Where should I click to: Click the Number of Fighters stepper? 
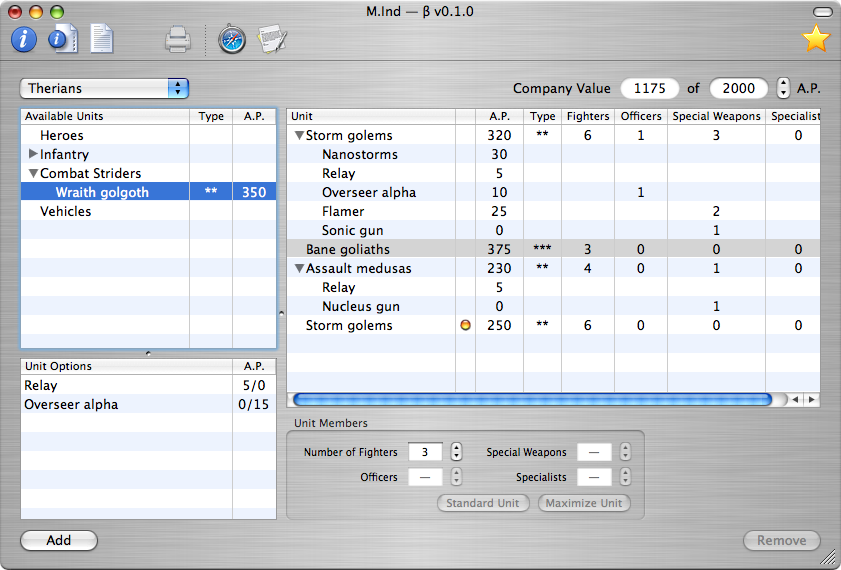click(x=456, y=452)
